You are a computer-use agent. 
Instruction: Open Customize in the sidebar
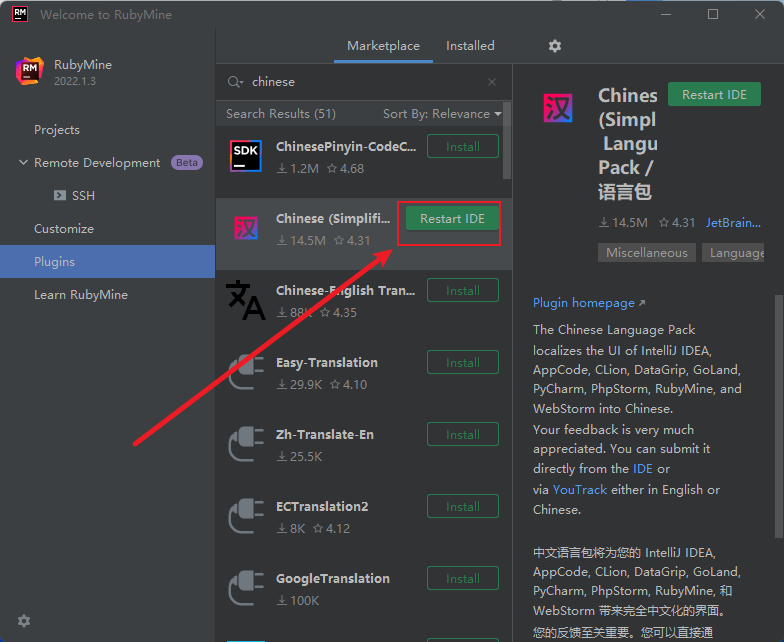click(x=64, y=229)
